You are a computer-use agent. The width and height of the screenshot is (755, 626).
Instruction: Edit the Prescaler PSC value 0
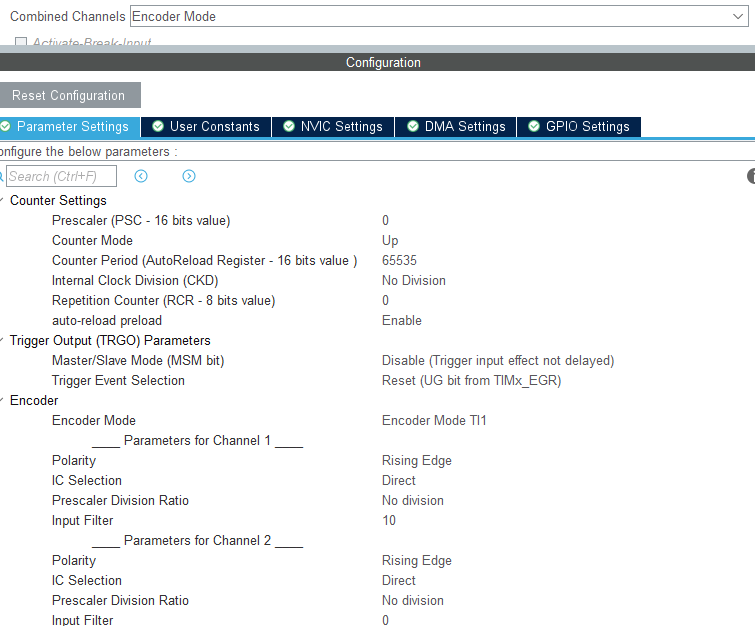(x=385, y=221)
